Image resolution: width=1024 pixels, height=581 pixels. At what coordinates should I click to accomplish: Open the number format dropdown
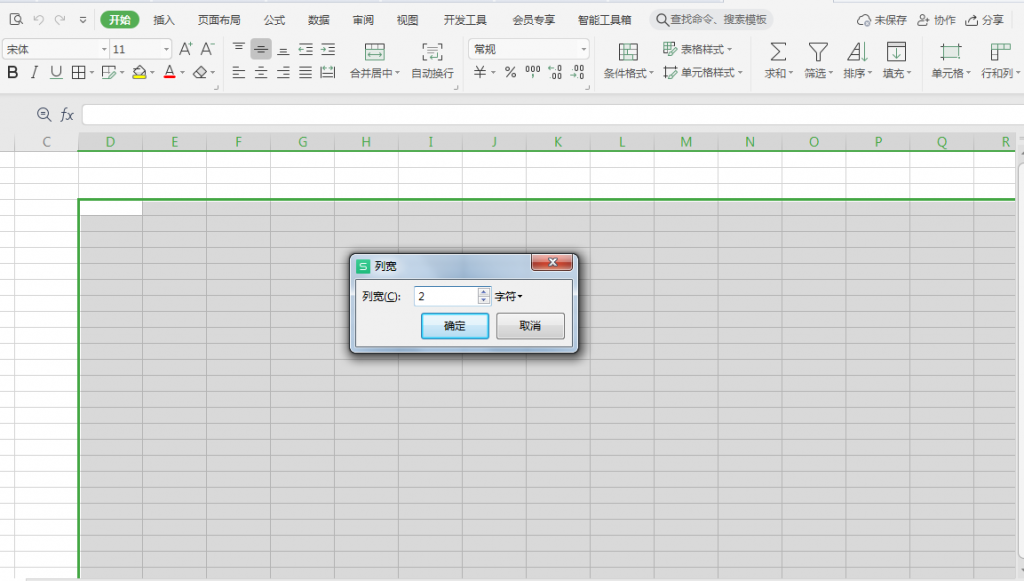tap(583, 49)
